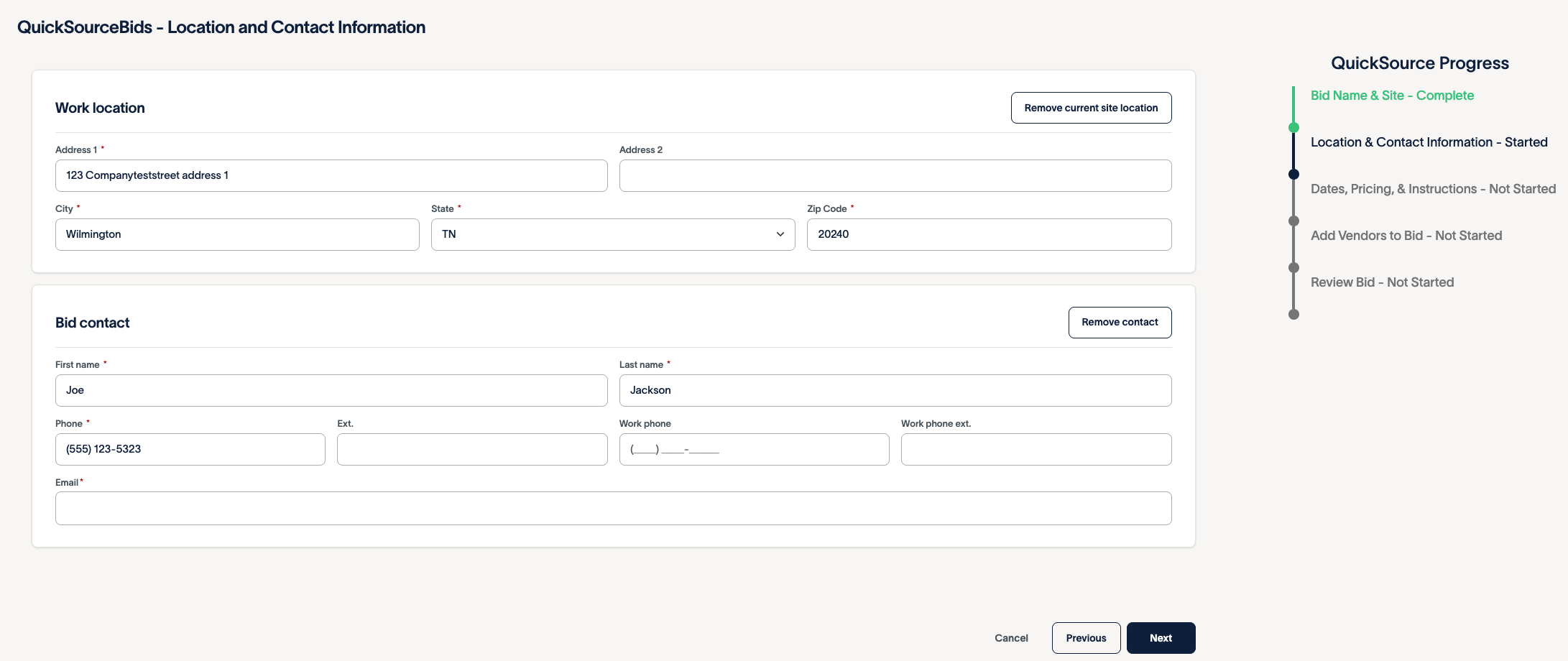
Task: Click the green progress dot marking the completed step
Action: coord(1293,127)
